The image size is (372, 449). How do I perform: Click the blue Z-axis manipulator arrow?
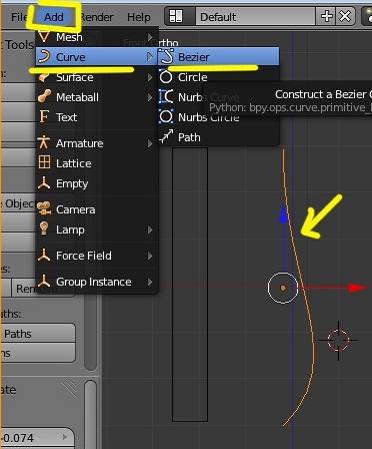tap(283, 213)
